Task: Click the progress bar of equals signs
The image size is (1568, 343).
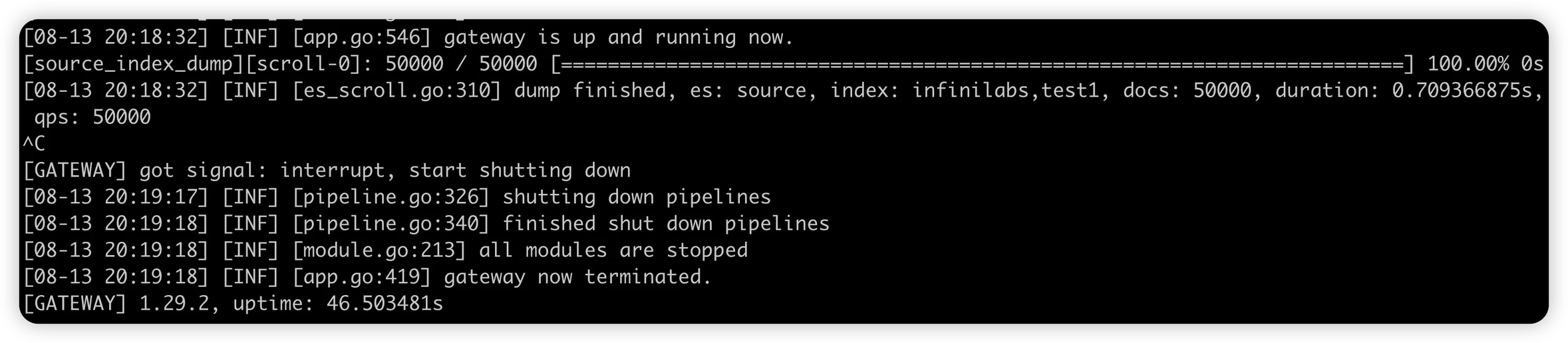Action: [982, 64]
